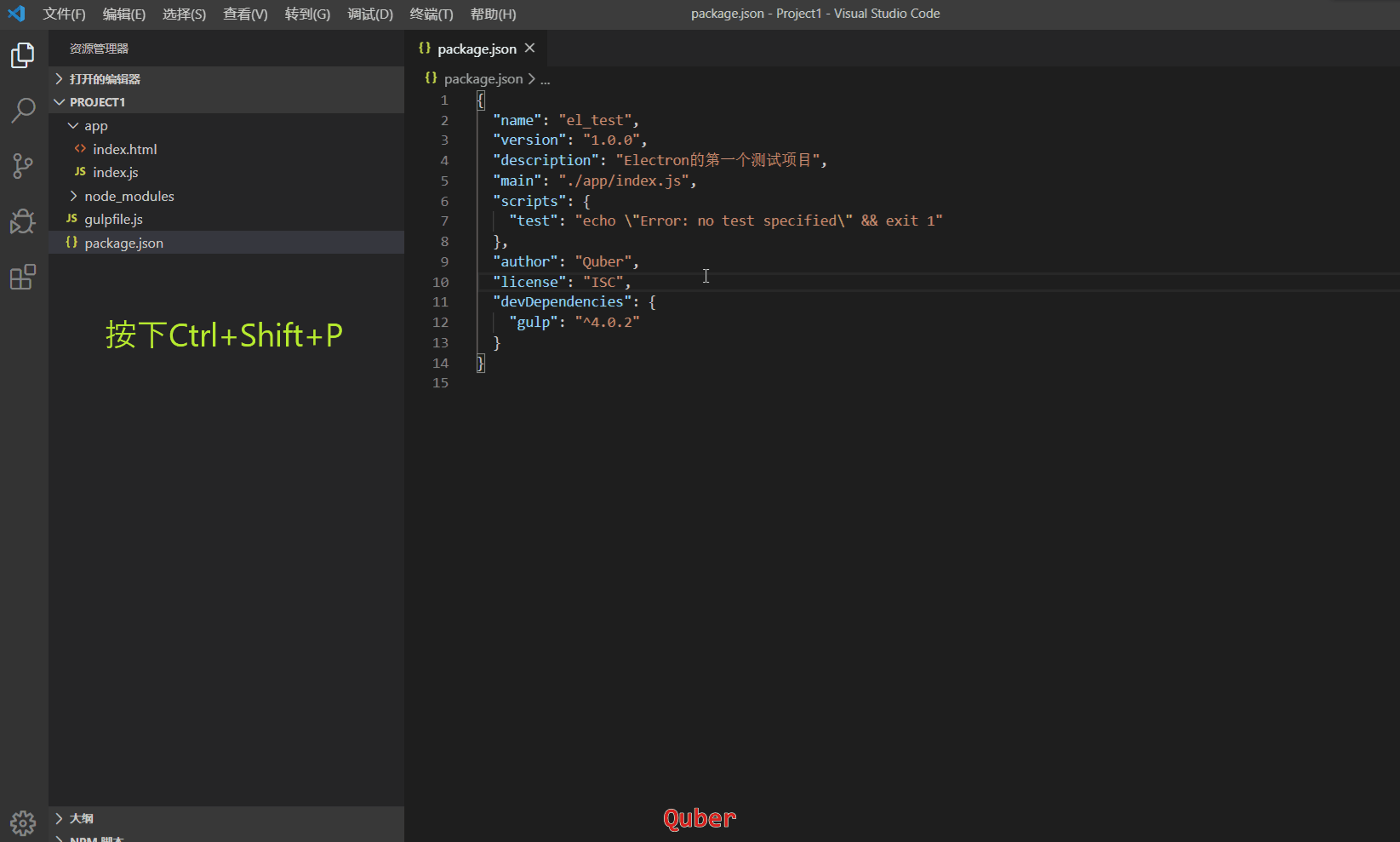Open the 选择(S) menu
1400x842 pixels.
[x=185, y=14]
